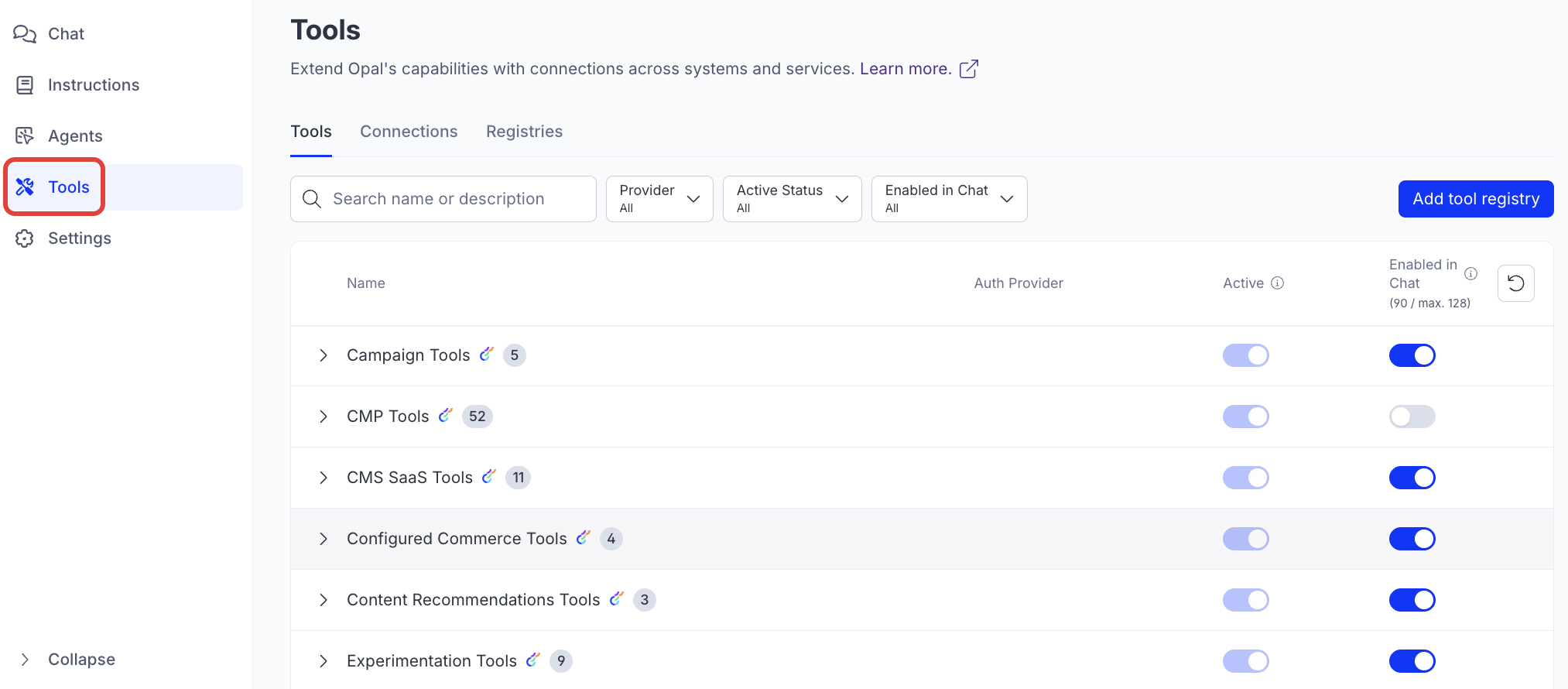Open the Active Status filter dropdown
This screenshot has width=1568, height=689.
coord(792,199)
